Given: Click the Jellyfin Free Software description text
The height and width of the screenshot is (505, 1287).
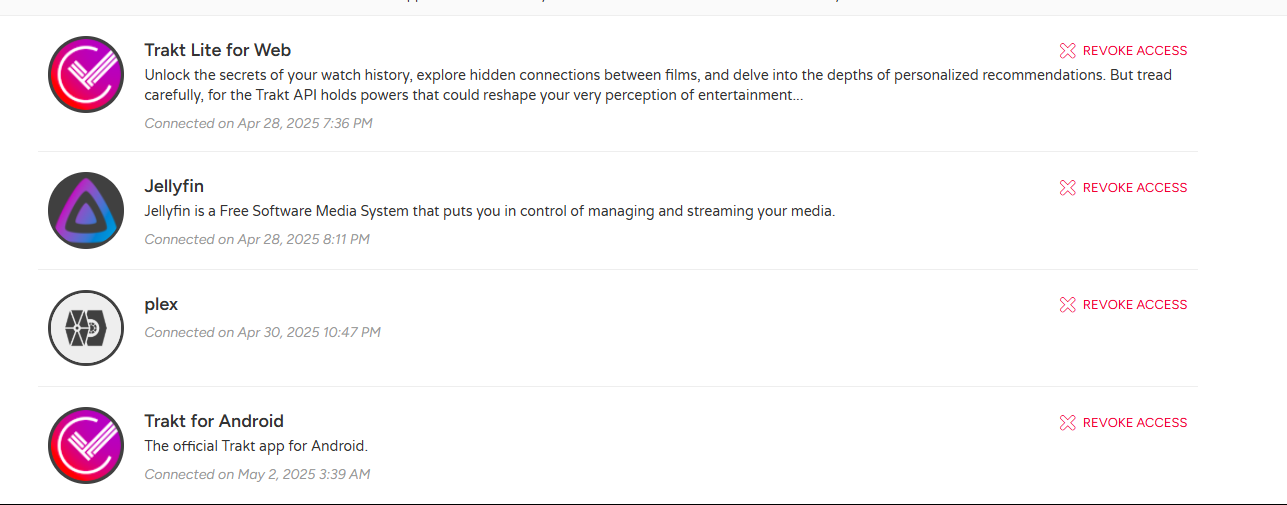Looking at the screenshot, I should (x=489, y=211).
